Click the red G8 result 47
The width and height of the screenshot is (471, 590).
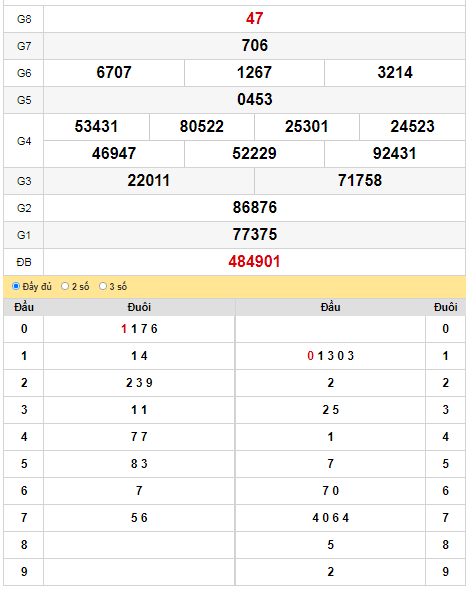point(255,18)
